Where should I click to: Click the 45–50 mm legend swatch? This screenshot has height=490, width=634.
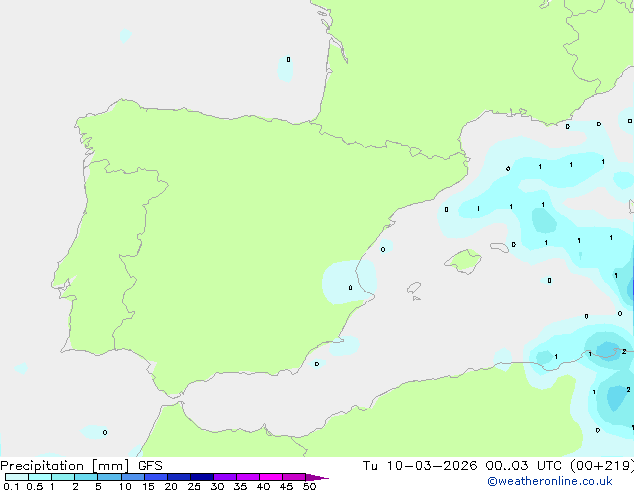[294, 477]
